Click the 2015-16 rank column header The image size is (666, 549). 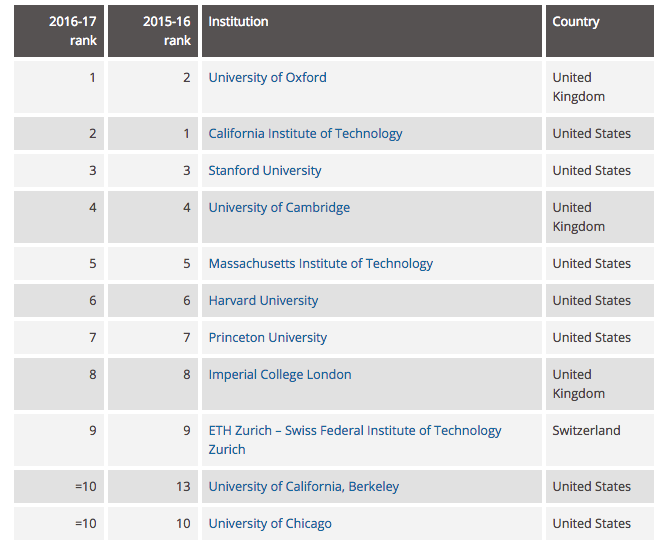[x=166, y=31]
